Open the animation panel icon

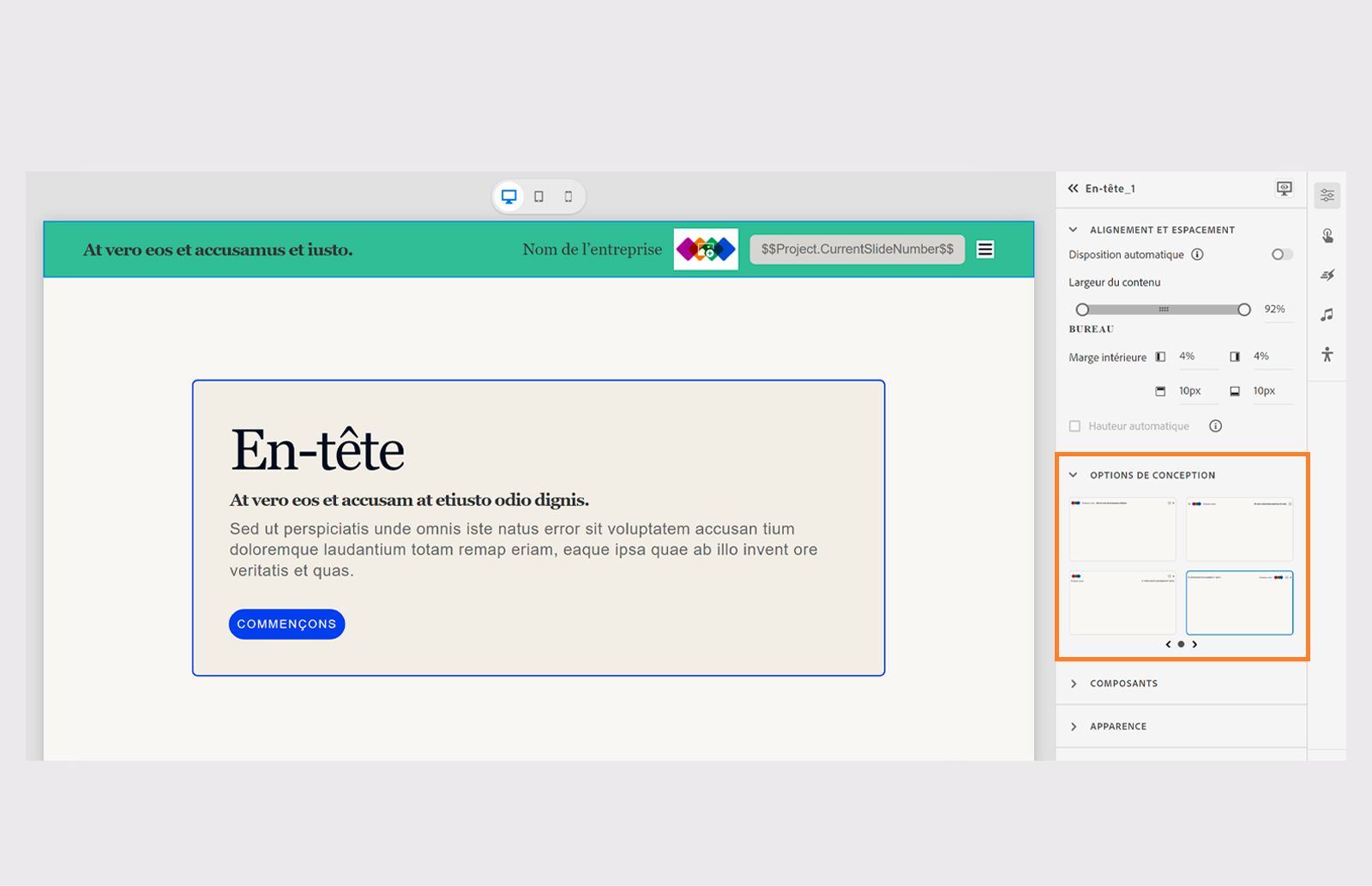(x=1327, y=274)
